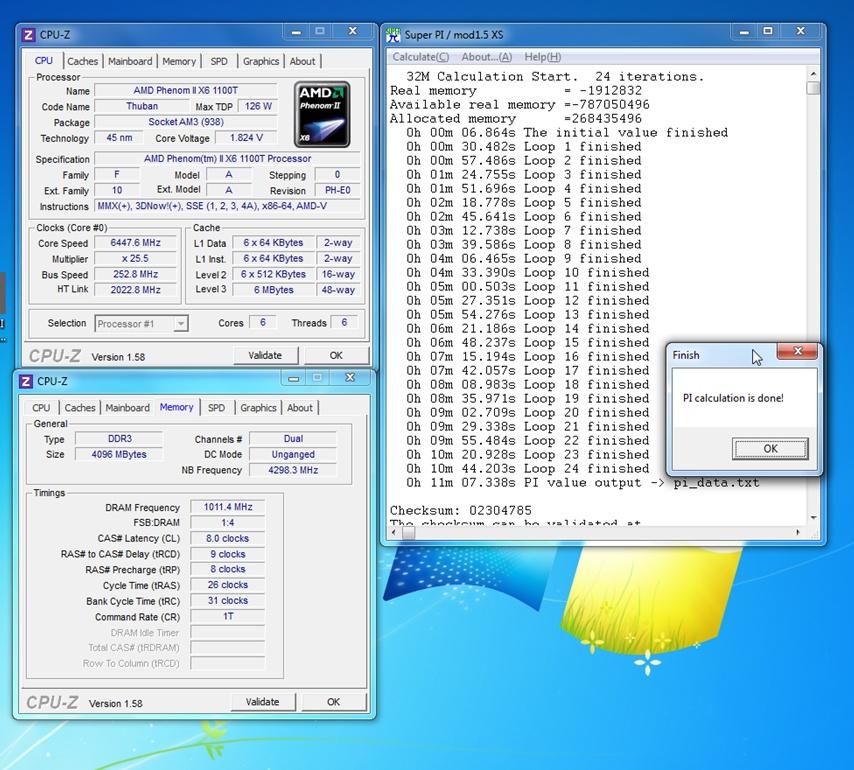Screen dimensions: 854x770
Task: Click the Bus Speed value 252.8 MHz
Action: (x=136, y=274)
